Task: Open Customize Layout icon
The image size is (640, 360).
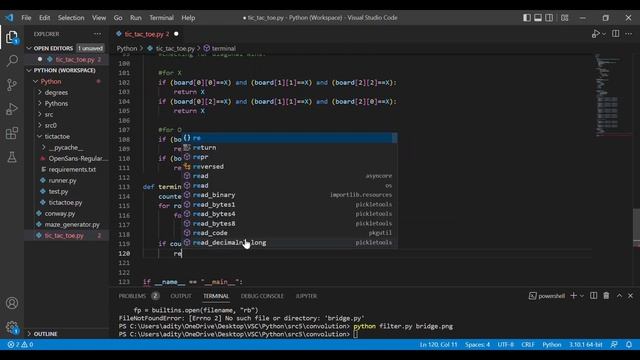Action: pos(564,18)
